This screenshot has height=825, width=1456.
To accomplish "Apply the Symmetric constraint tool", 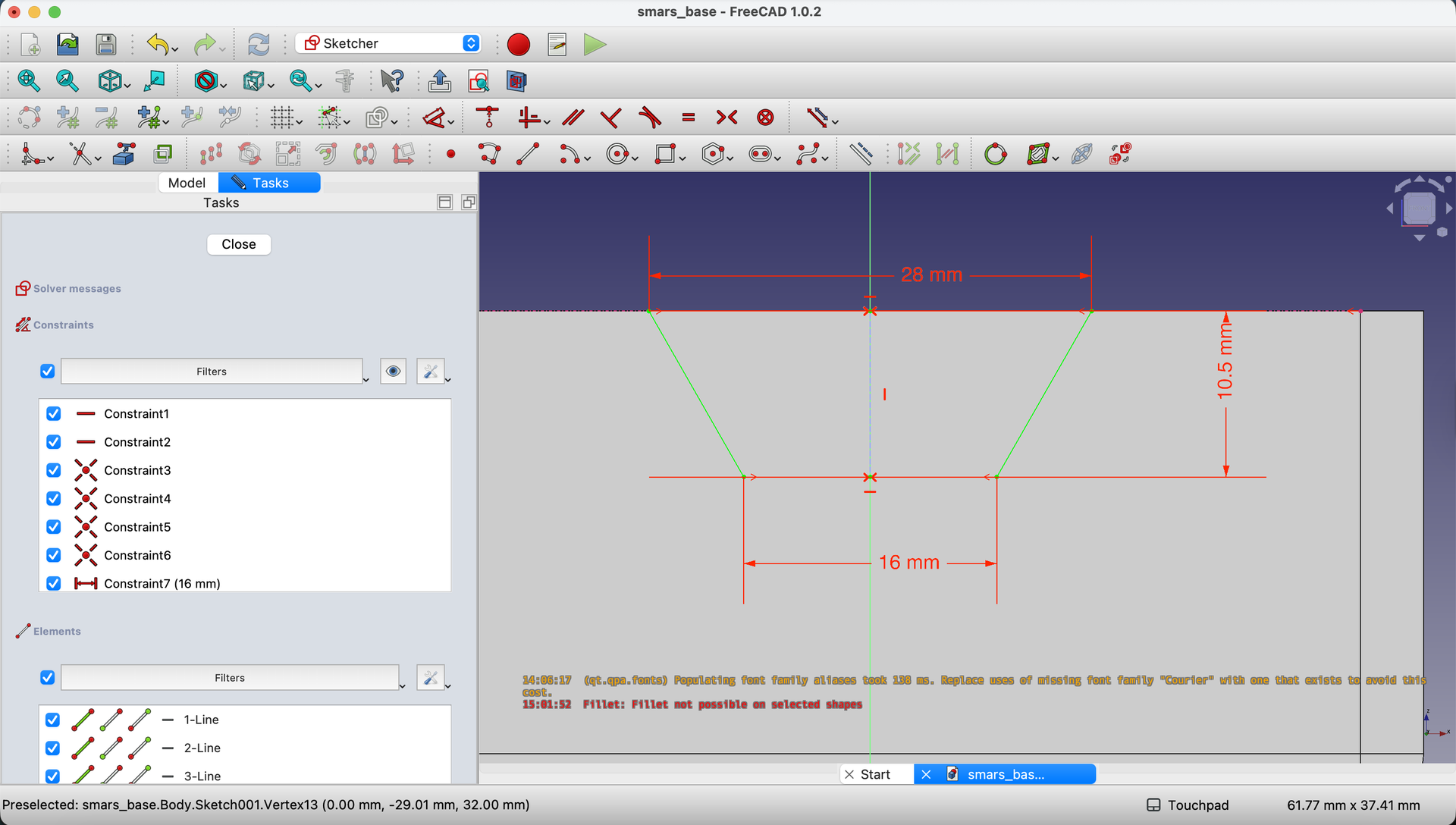I will 726,118.
